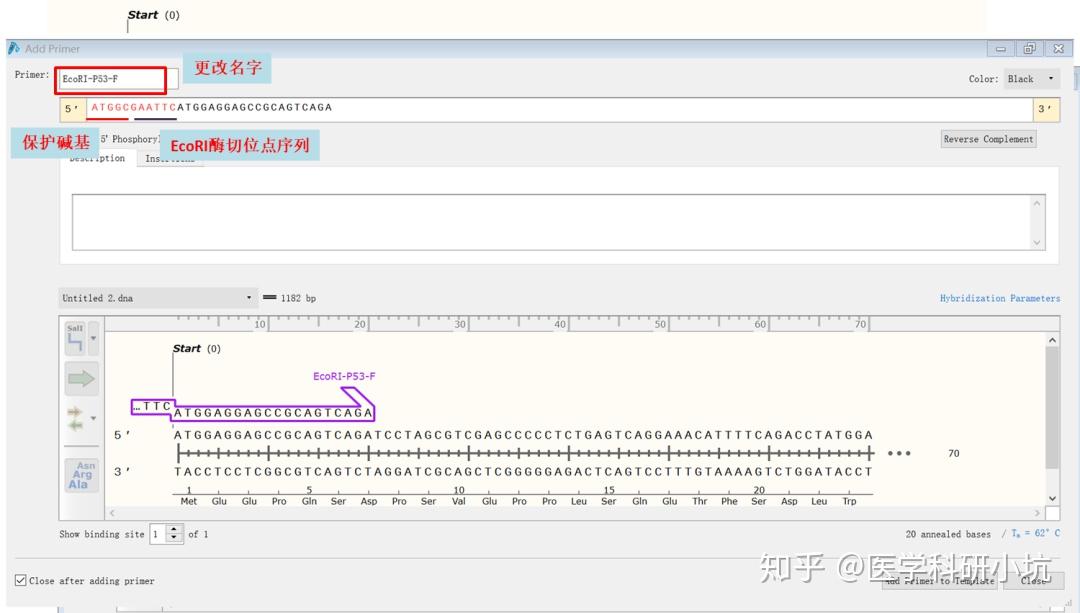Click Add Primer to Template
The image size is (1080, 613).
[938, 580]
